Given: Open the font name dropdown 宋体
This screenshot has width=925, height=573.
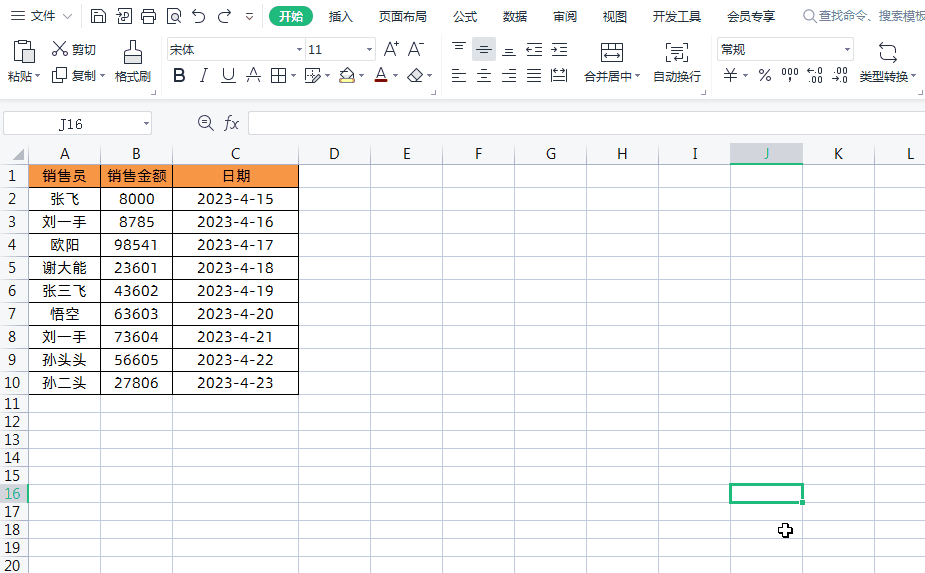Looking at the screenshot, I should tap(300, 50).
